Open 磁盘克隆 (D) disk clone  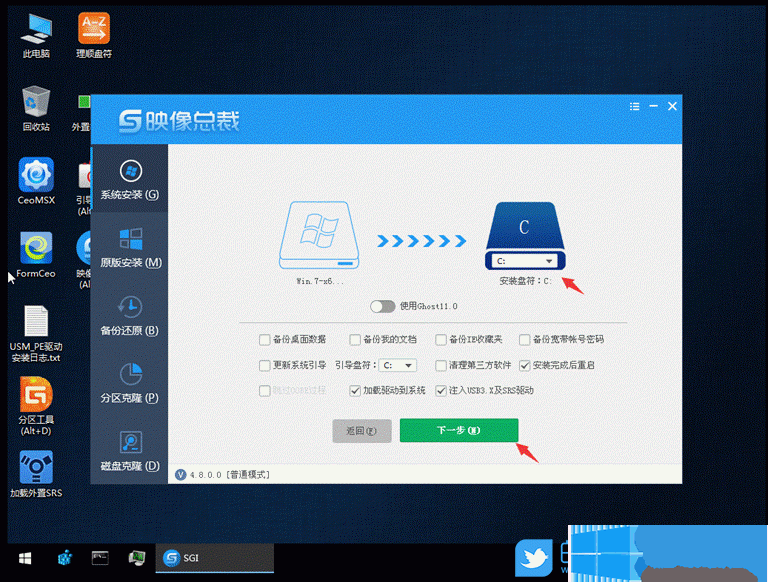[x=129, y=450]
